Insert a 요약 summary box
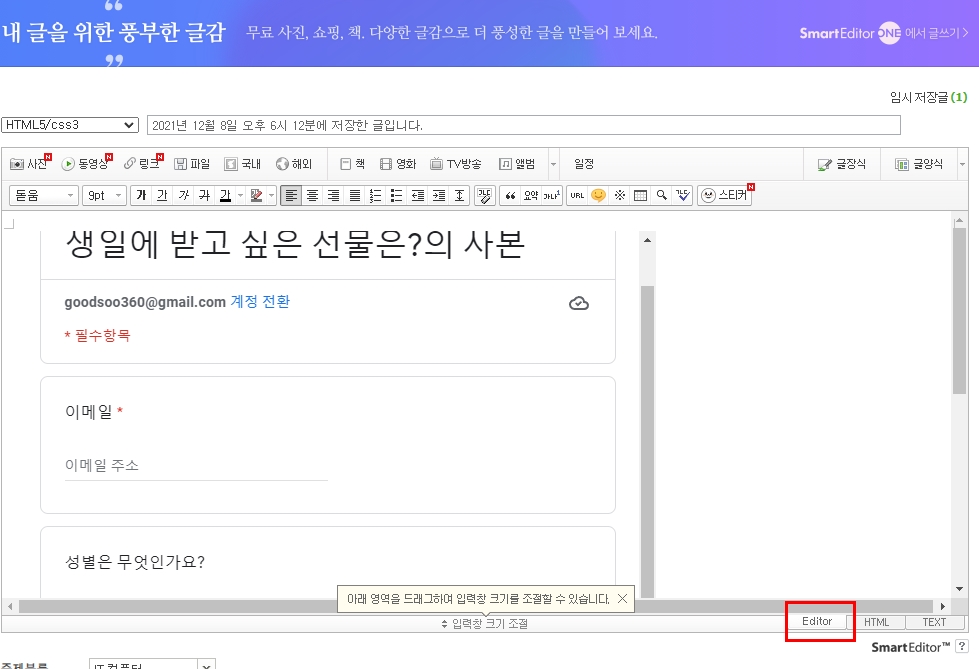 point(531,196)
